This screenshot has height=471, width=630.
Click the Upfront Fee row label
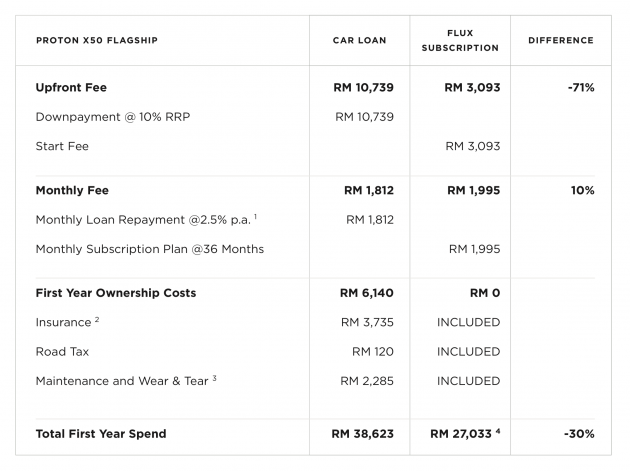pyautogui.click(x=71, y=88)
